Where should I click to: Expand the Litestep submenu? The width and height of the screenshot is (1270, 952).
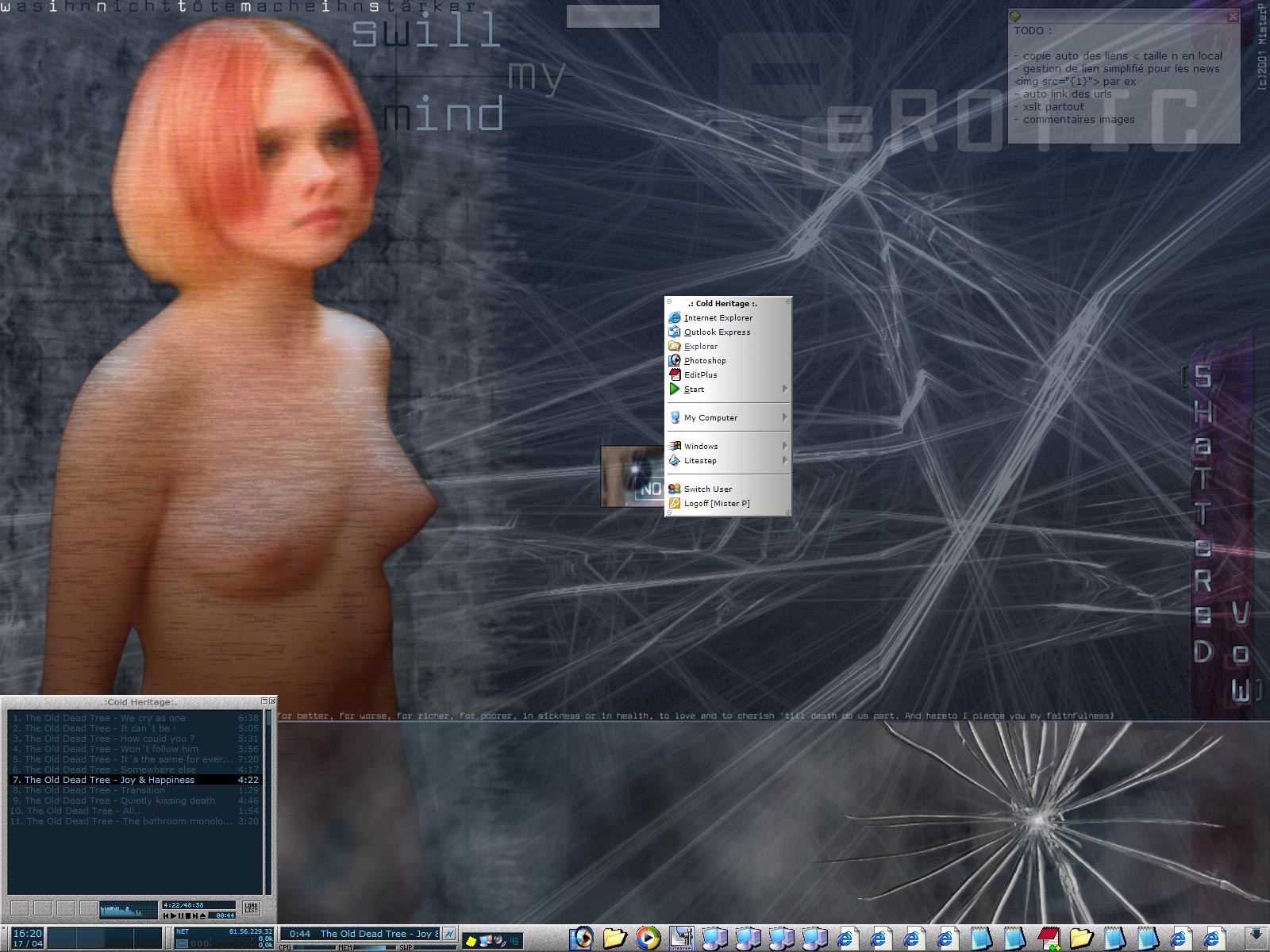(x=784, y=460)
